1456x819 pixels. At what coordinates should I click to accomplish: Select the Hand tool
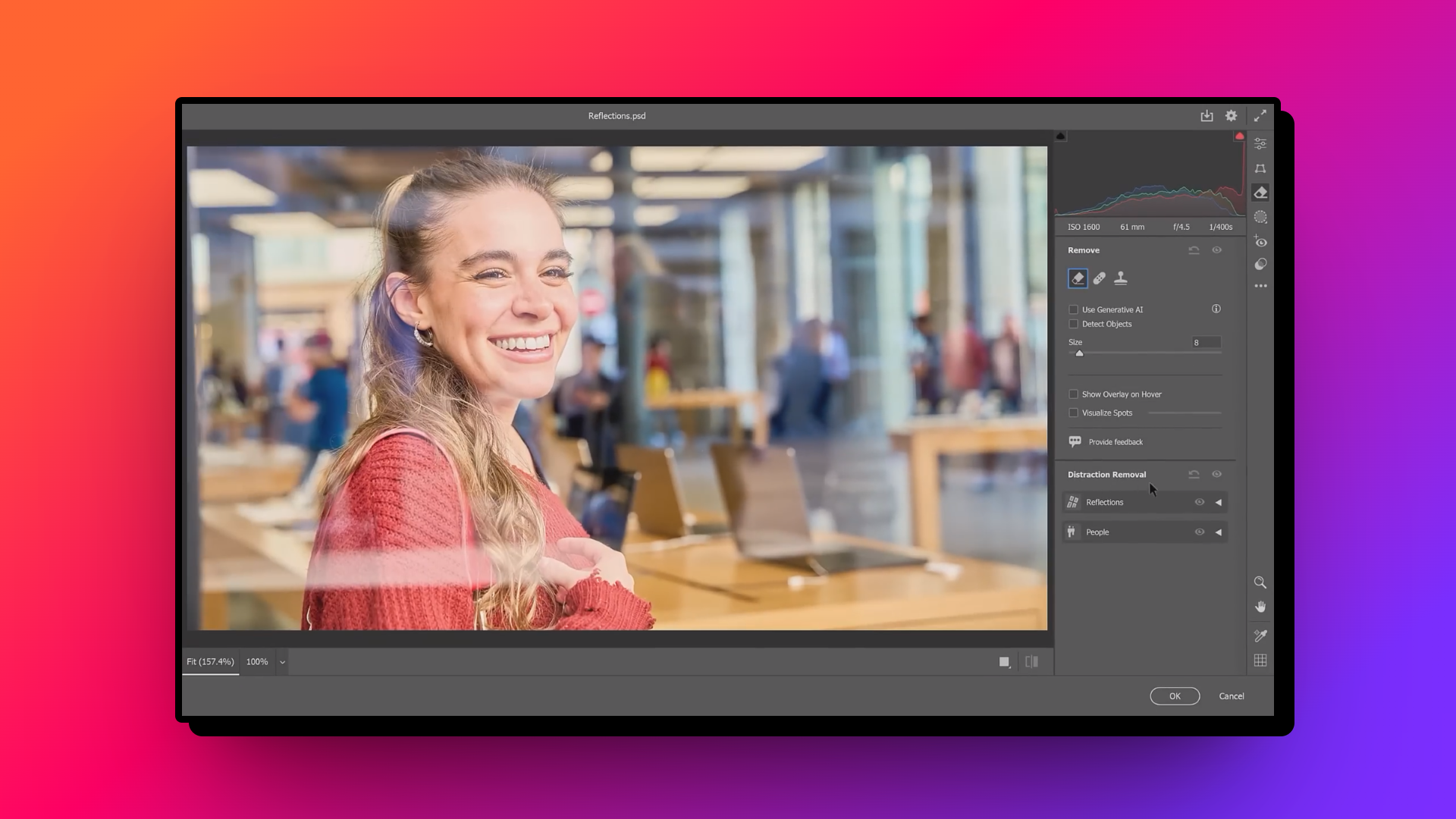pos(1260,606)
